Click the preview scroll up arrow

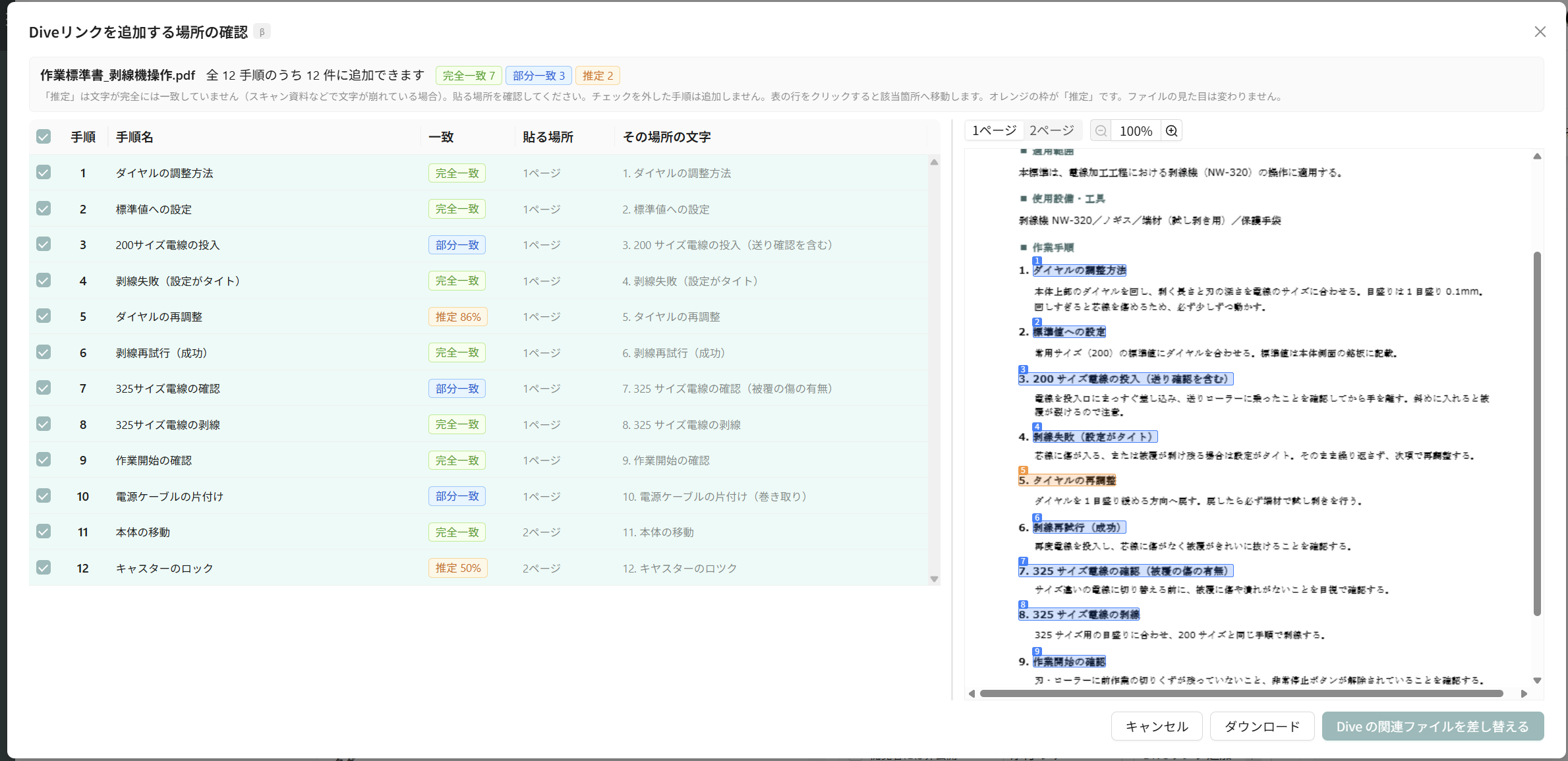click(1537, 156)
